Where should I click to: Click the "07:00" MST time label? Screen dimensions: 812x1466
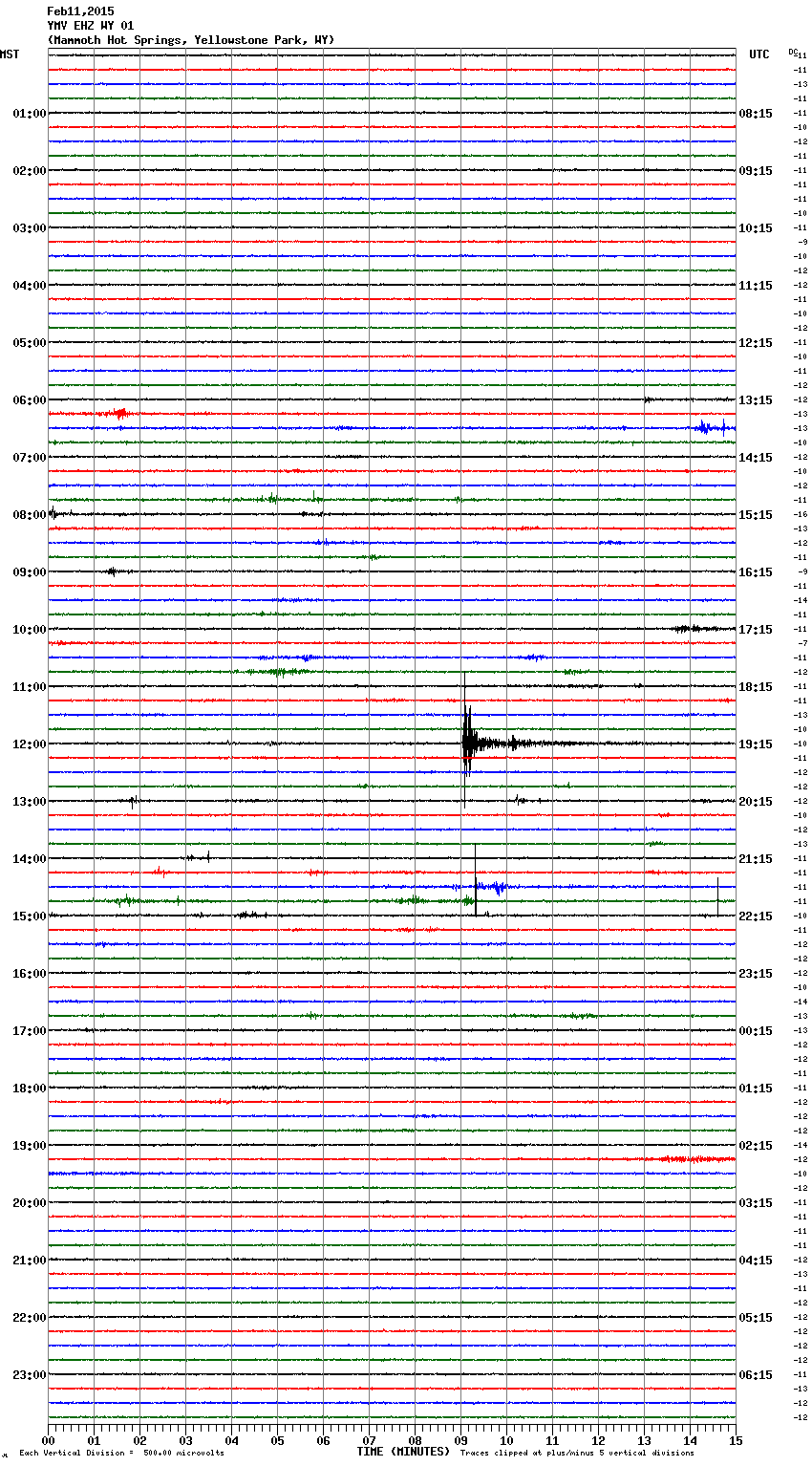click(x=30, y=458)
